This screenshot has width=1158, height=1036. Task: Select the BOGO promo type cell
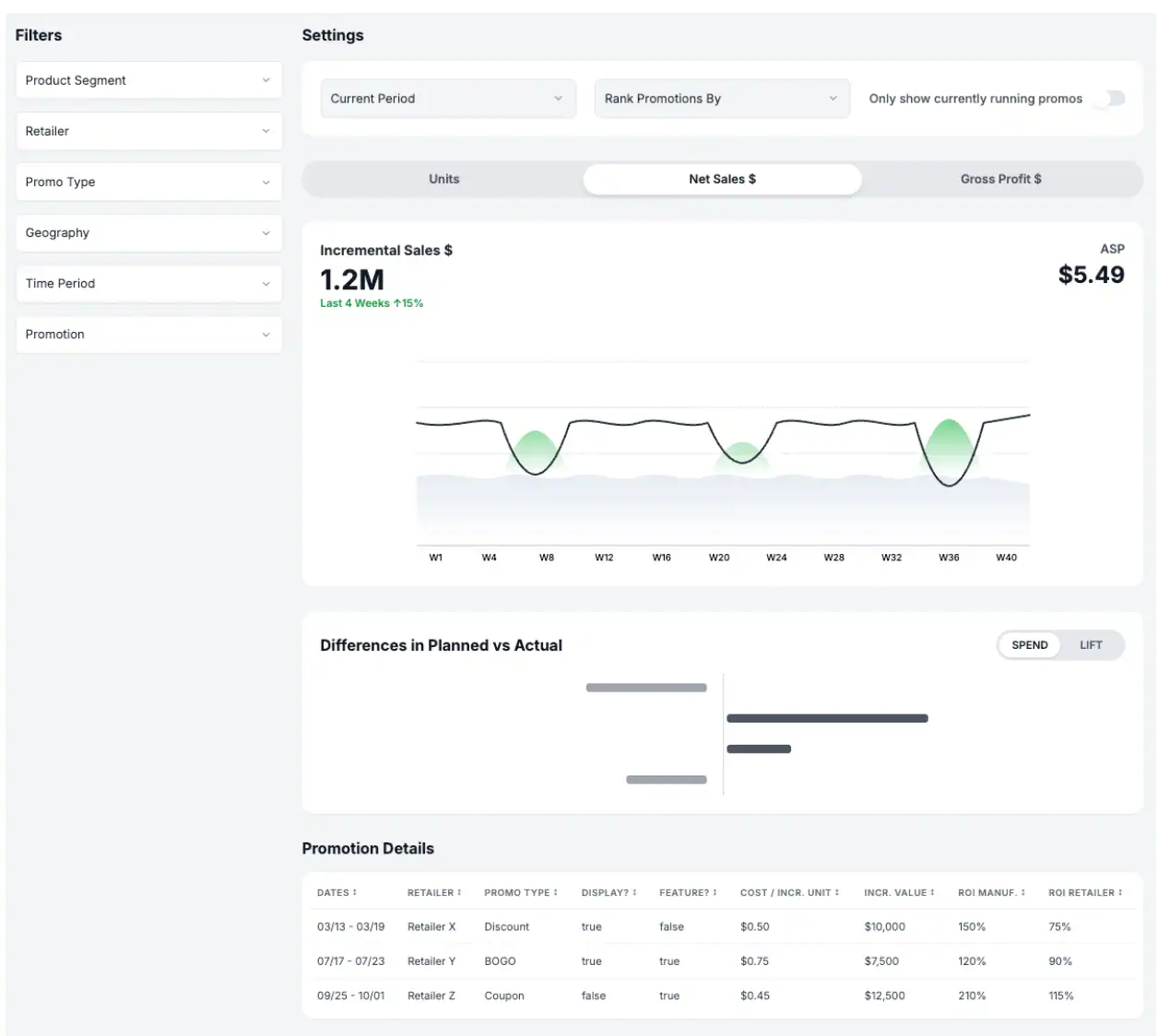pos(500,960)
